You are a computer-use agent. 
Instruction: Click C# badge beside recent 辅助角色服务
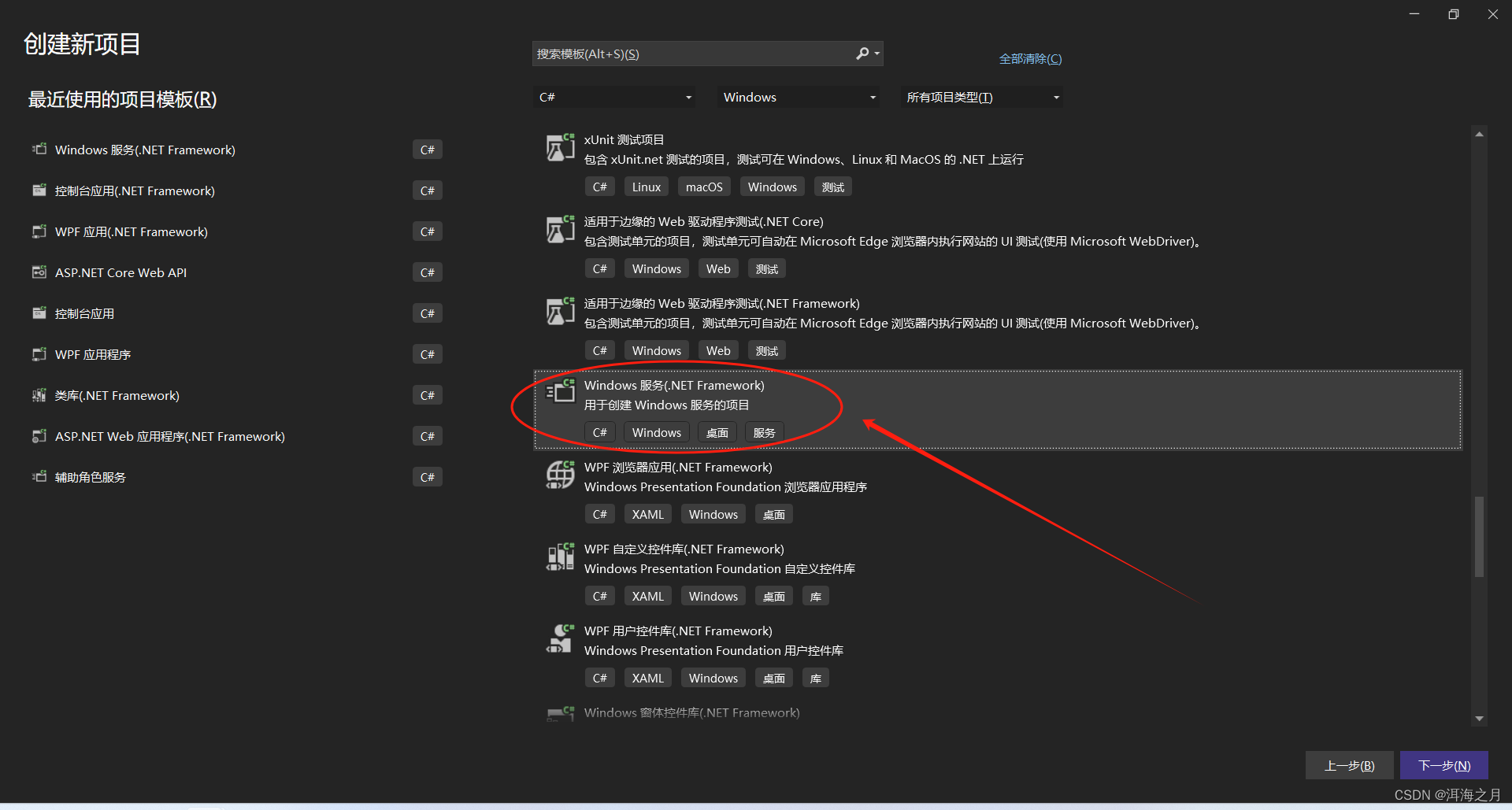click(x=428, y=477)
